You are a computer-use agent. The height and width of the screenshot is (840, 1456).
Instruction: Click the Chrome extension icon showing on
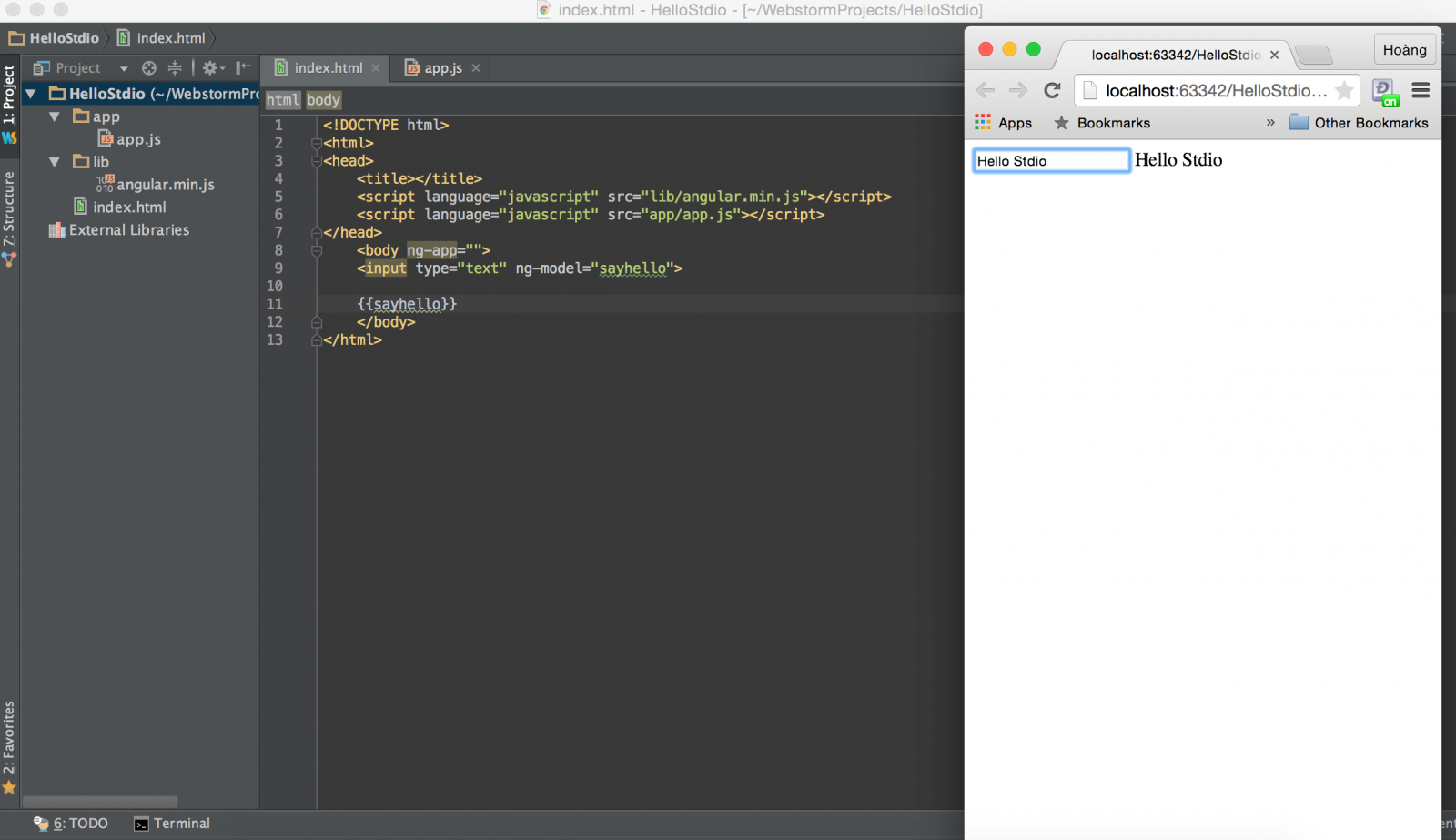pyautogui.click(x=1385, y=92)
